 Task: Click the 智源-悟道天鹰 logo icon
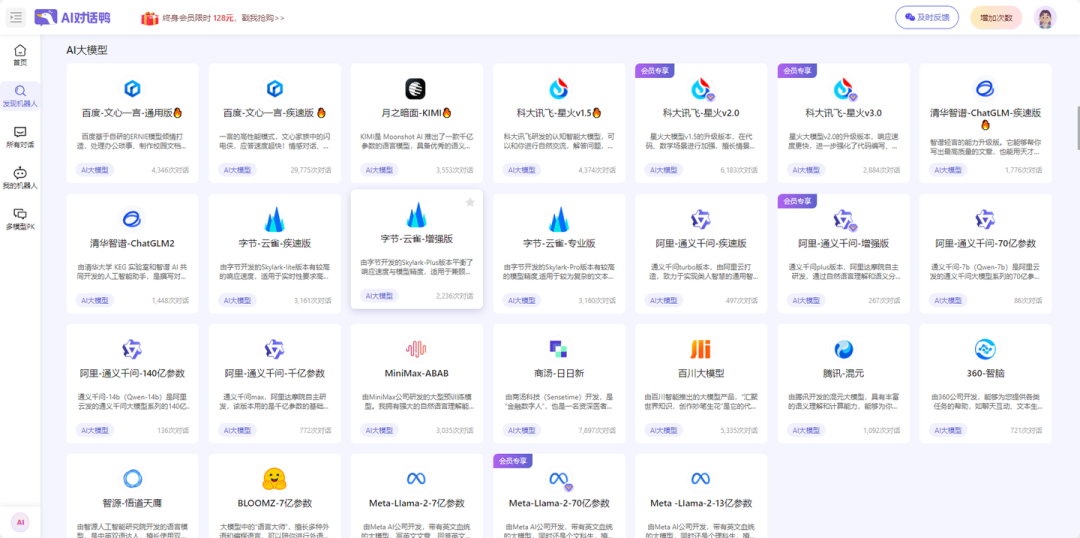(x=132, y=479)
